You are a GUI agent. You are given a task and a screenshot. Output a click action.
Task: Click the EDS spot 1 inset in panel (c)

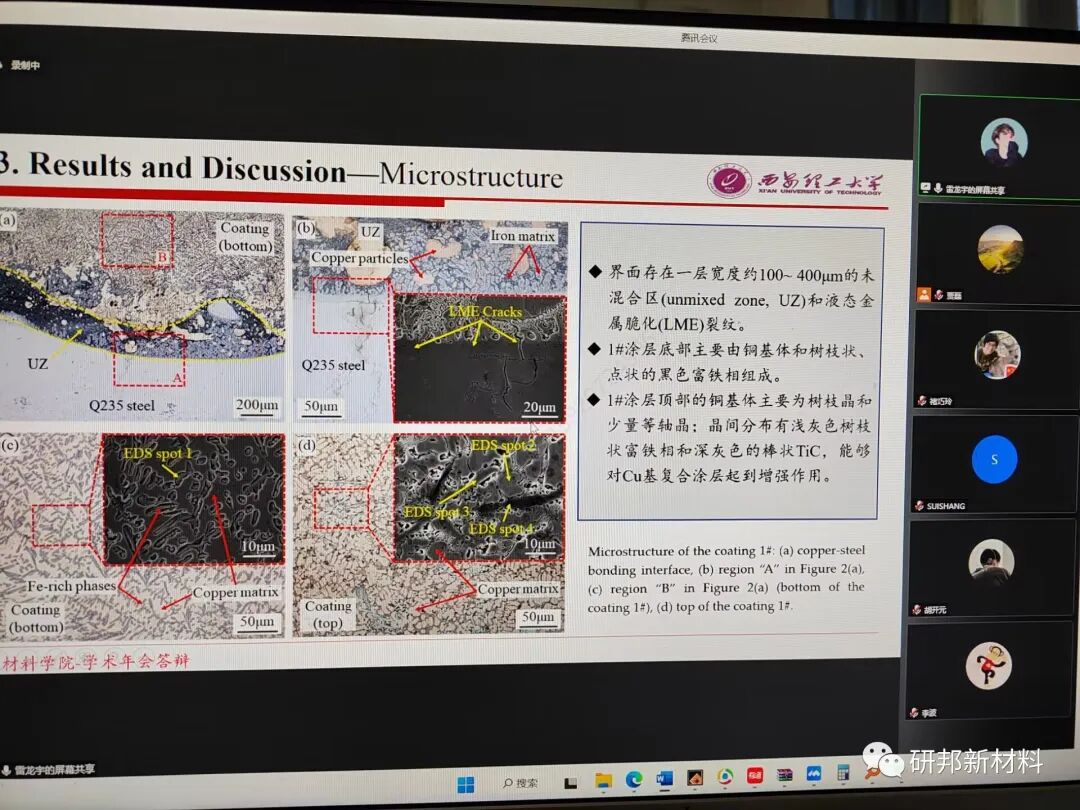(x=193, y=499)
